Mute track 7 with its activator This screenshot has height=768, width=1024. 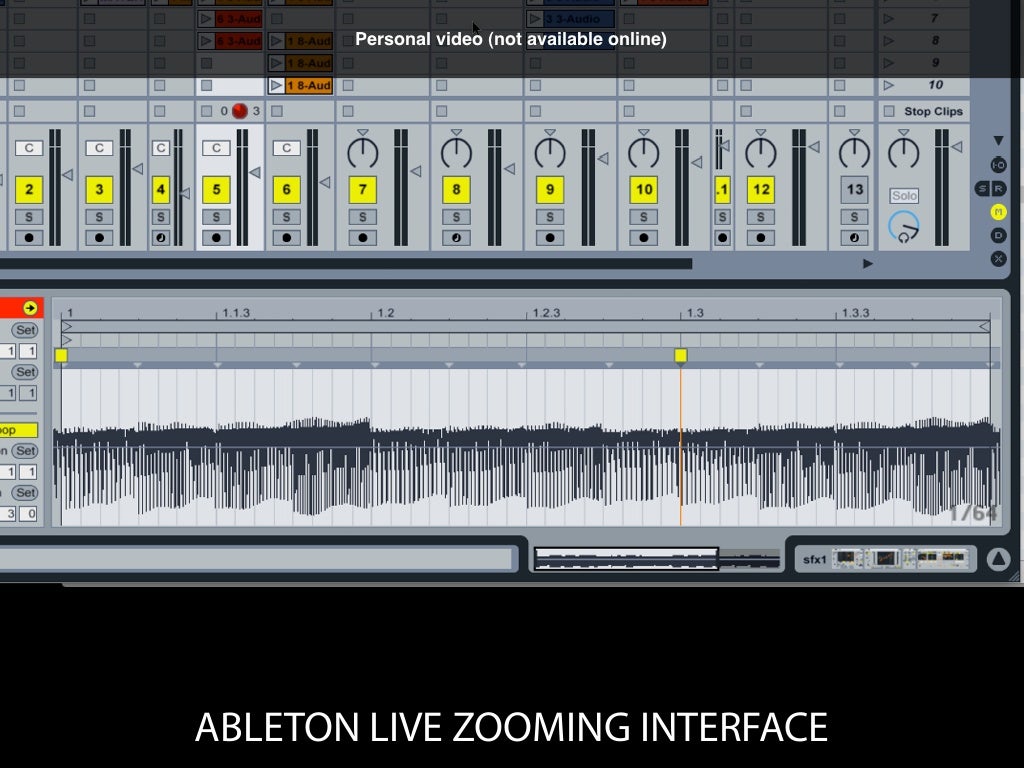point(362,189)
